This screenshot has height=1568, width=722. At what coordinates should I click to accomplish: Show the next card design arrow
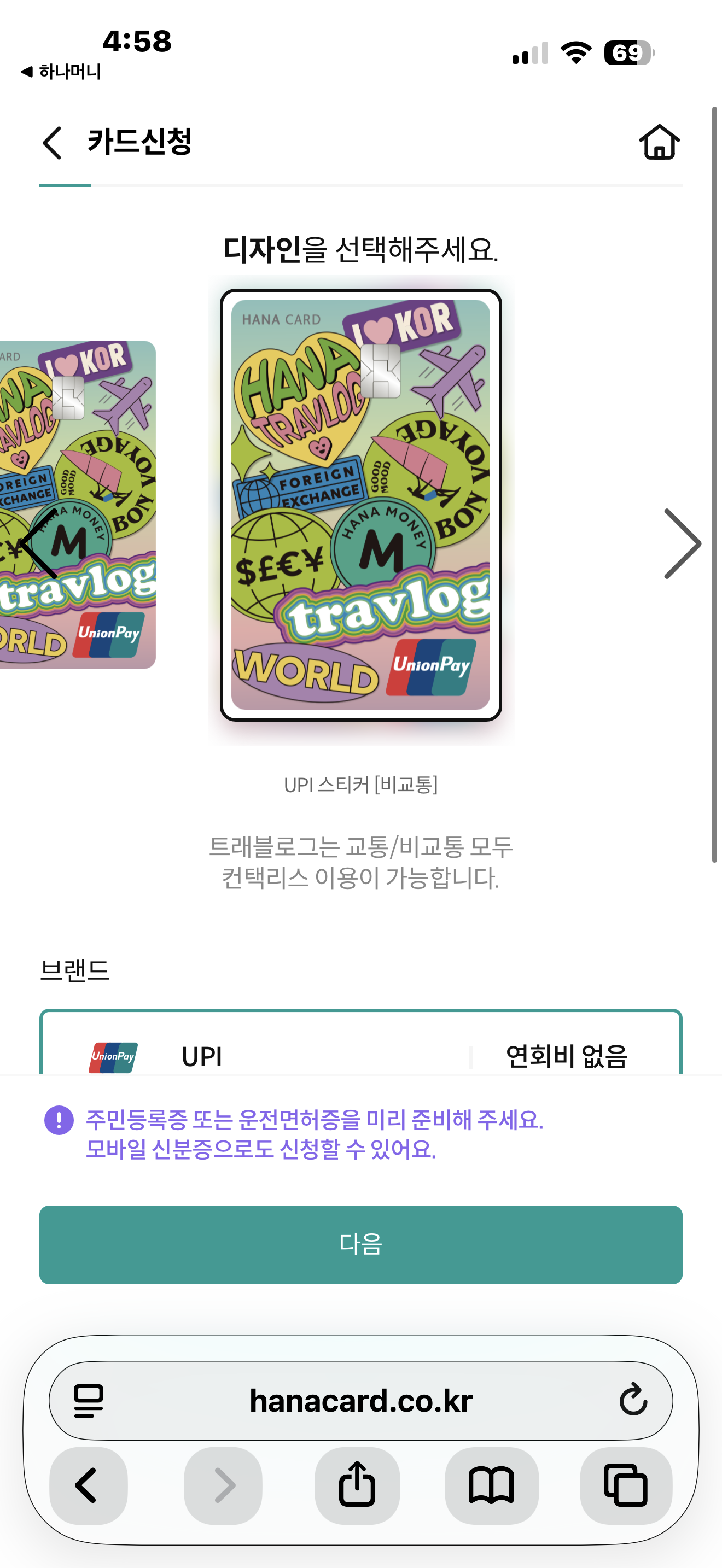(683, 543)
